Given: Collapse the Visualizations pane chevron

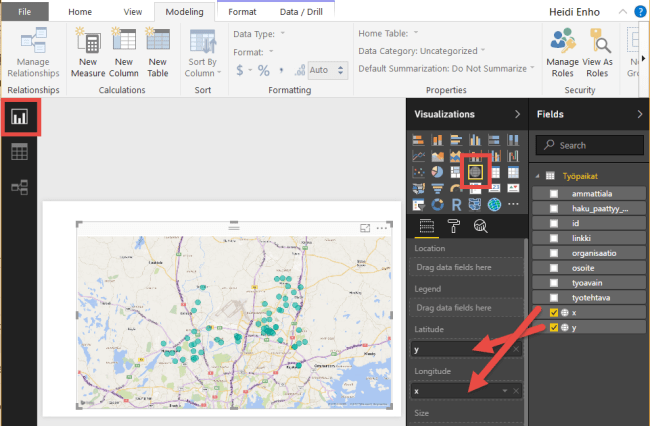Looking at the screenshot, I should click(517, 114).
